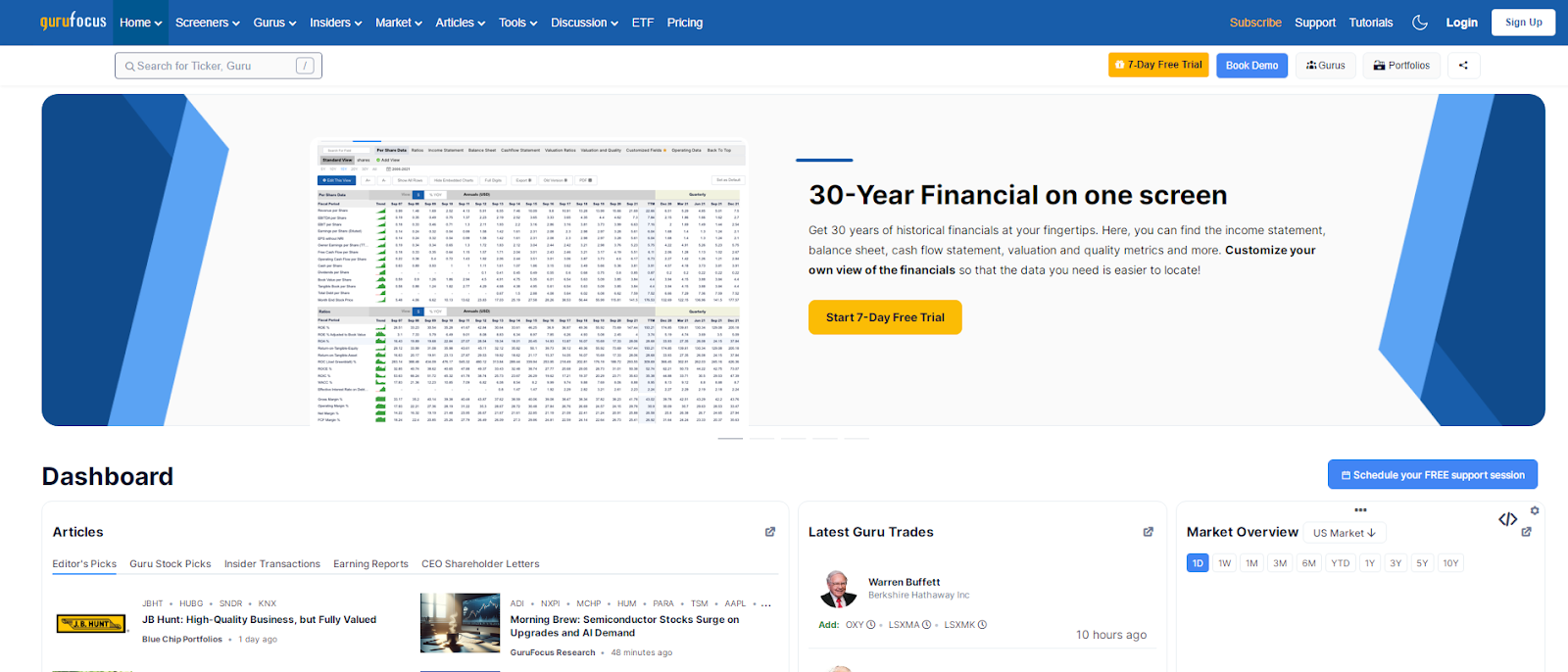Click the Book Demo button

[1251, 66]
